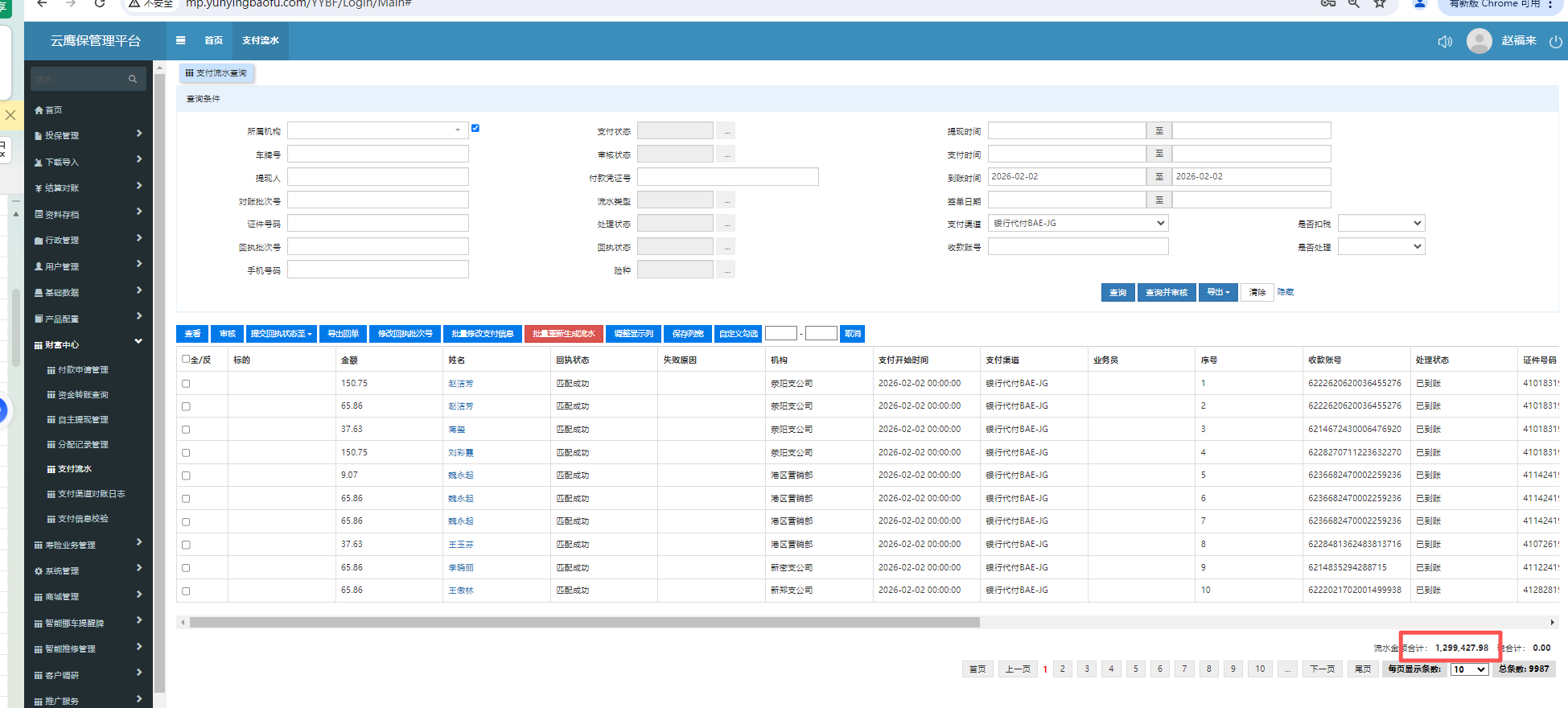This screenshot has height=708, width=1568.
Task: Click the power logout icon
Action: pyautogui.click(x=1555, y=41)
